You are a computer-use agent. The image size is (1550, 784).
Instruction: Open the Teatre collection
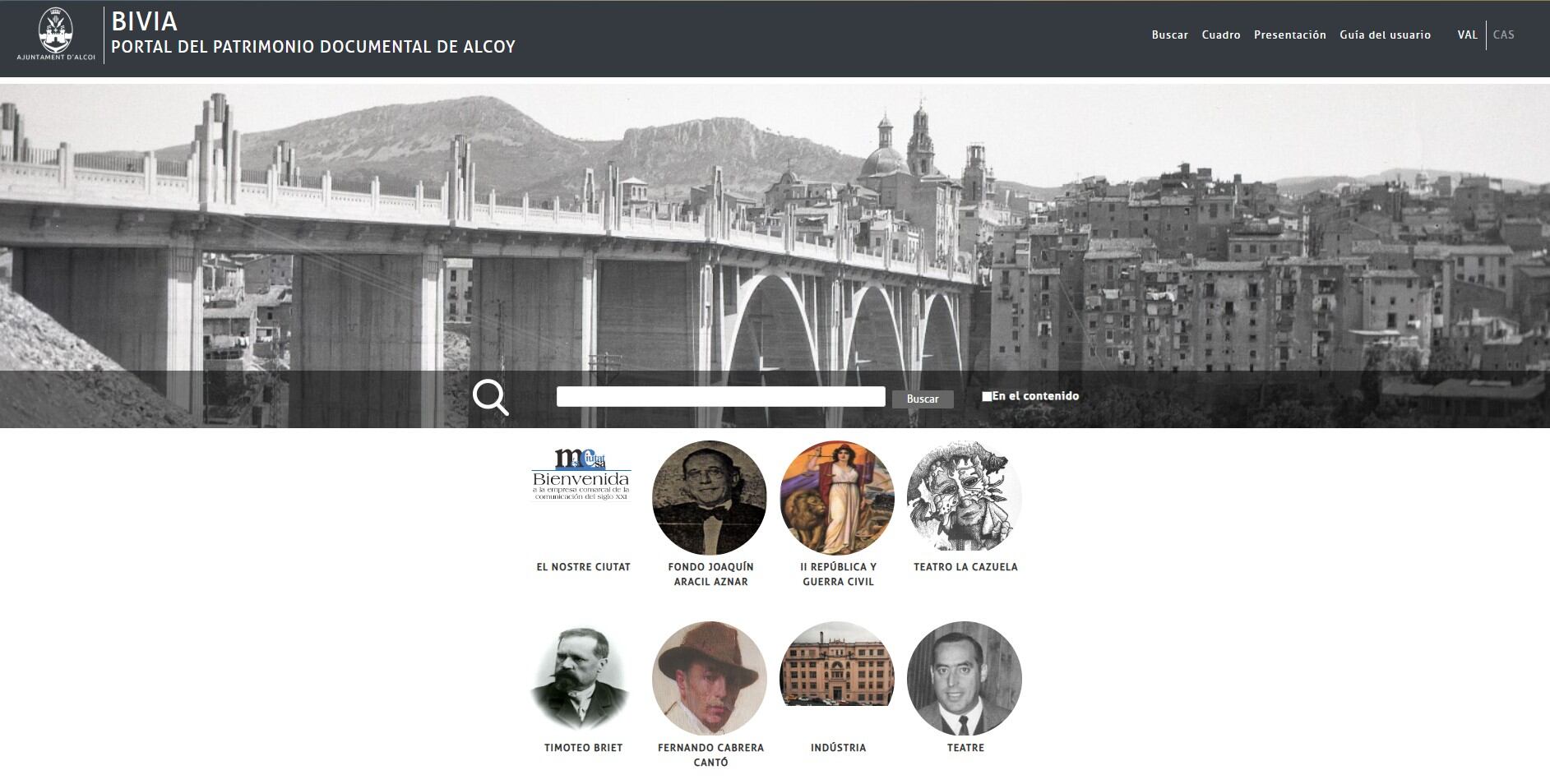(x=965, y=678)
